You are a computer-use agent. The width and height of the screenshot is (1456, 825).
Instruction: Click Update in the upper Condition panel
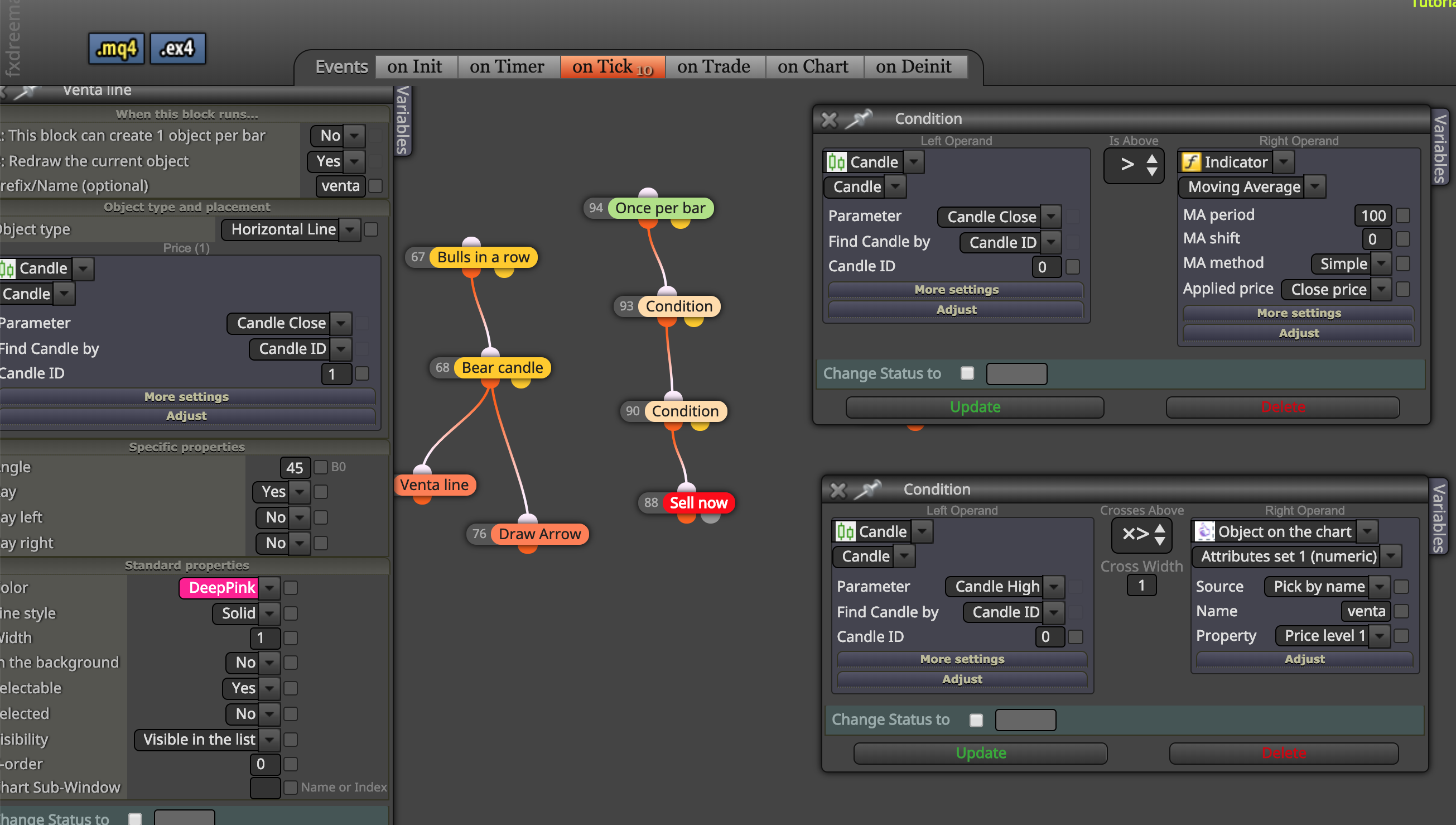975,407
